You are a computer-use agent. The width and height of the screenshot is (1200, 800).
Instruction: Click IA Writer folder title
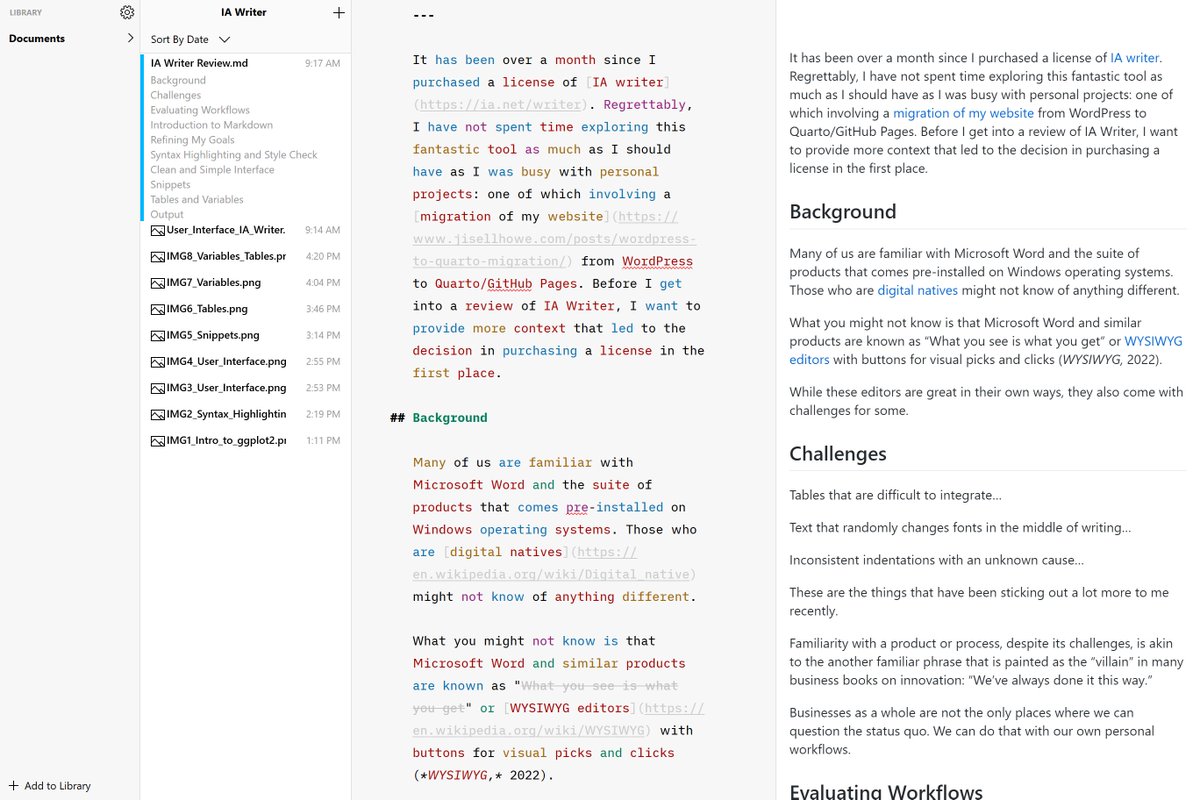(244, 13)
